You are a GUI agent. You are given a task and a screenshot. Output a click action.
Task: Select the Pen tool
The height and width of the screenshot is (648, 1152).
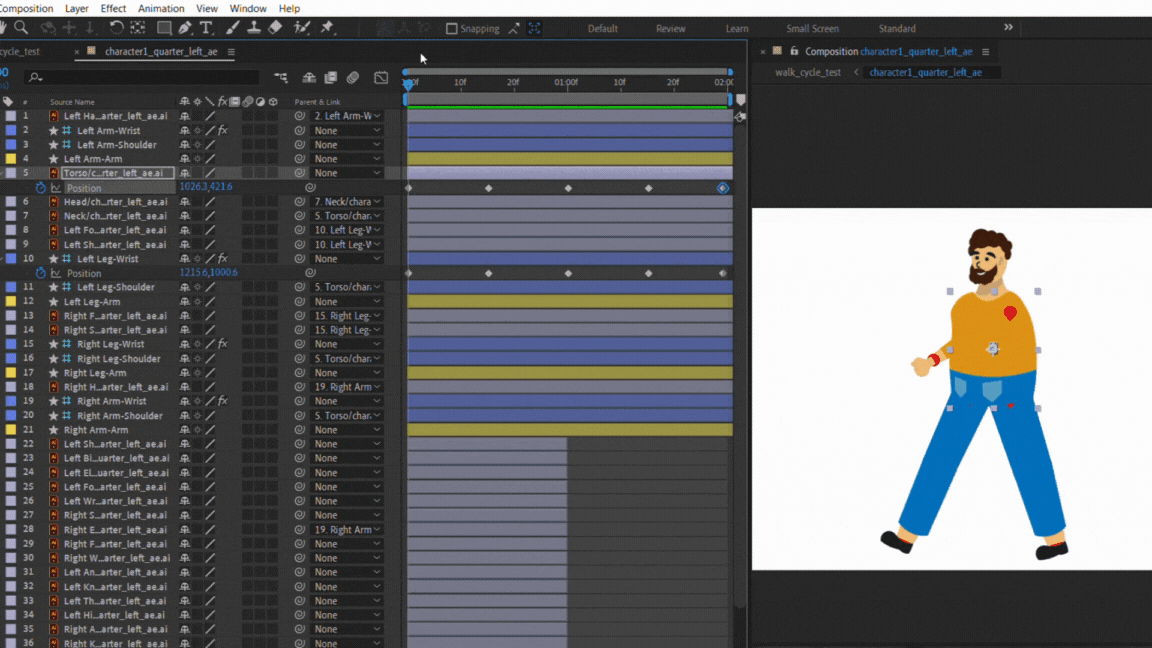coord(185,28)
